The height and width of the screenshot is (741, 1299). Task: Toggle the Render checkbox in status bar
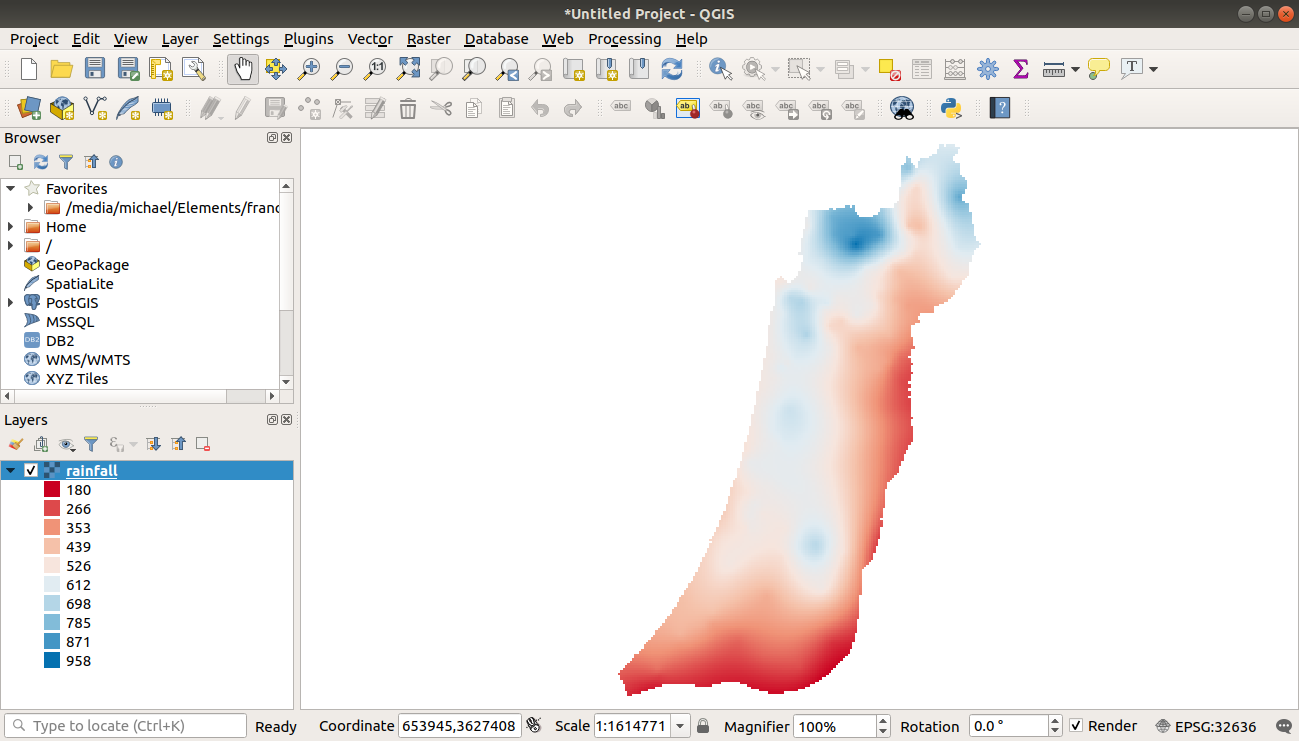1076,726
